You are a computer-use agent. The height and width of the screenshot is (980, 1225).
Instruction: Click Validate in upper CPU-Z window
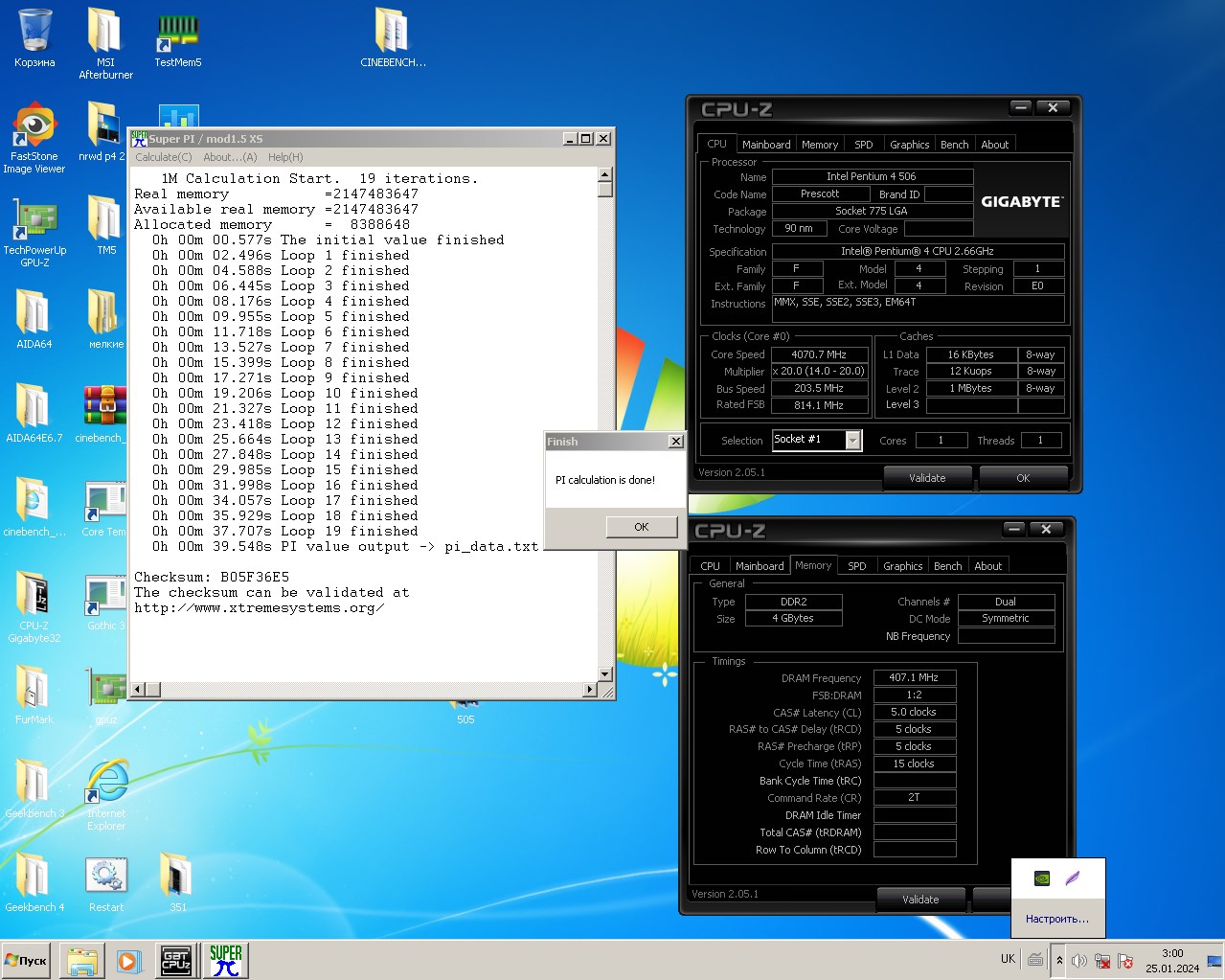[927, 477]
